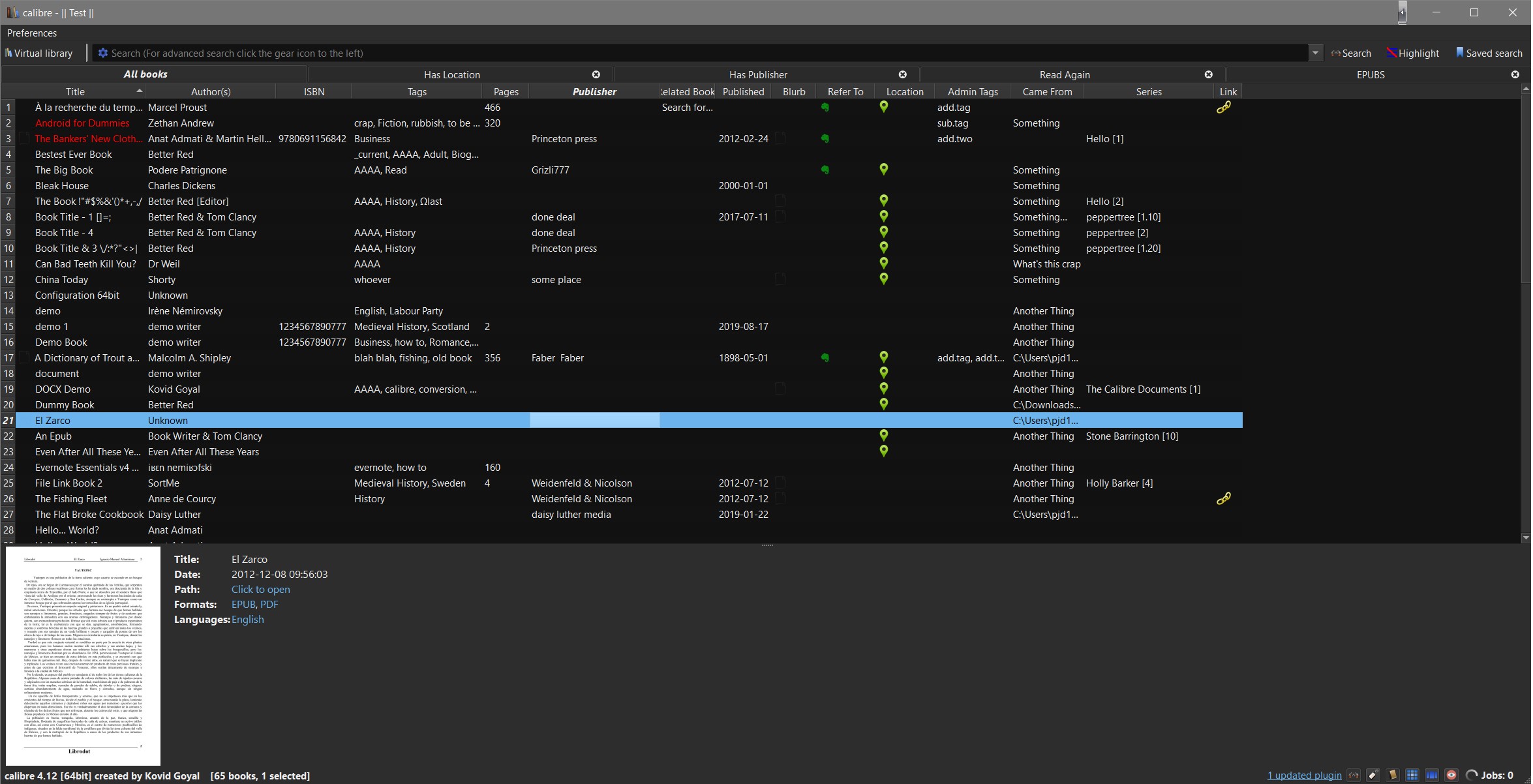Click the advanced search gear icon
The width and height of the screenshot is (1533, 784).
[x=102, y=53]
